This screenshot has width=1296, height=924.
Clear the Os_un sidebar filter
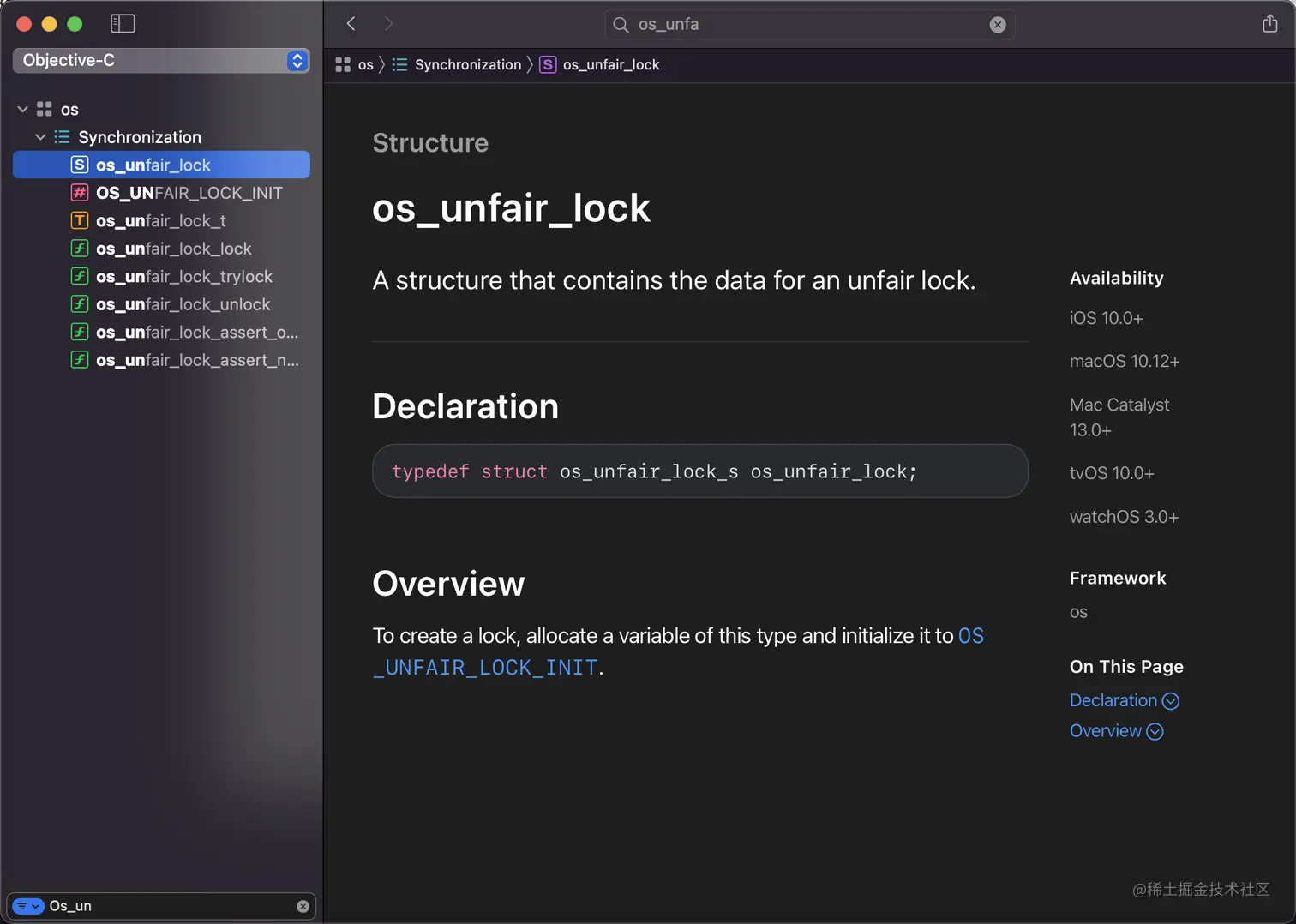[x=303, y=906]
